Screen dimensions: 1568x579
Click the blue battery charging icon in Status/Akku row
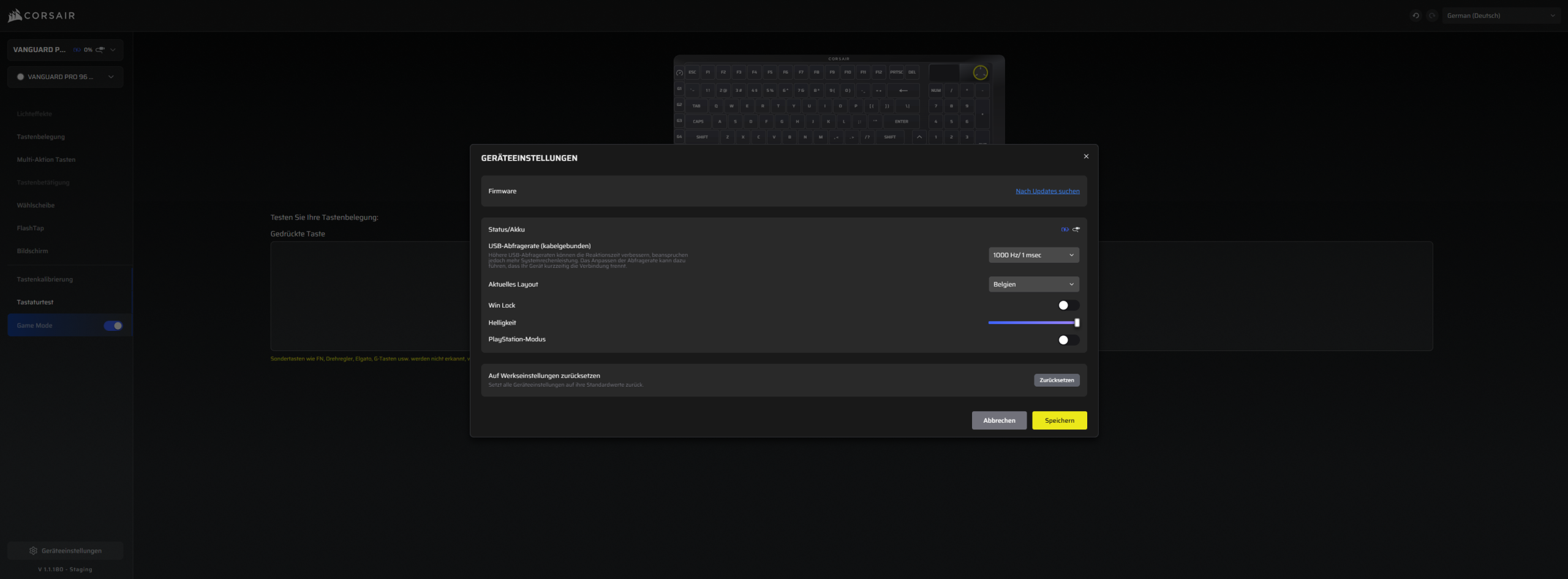point(1065,230)
